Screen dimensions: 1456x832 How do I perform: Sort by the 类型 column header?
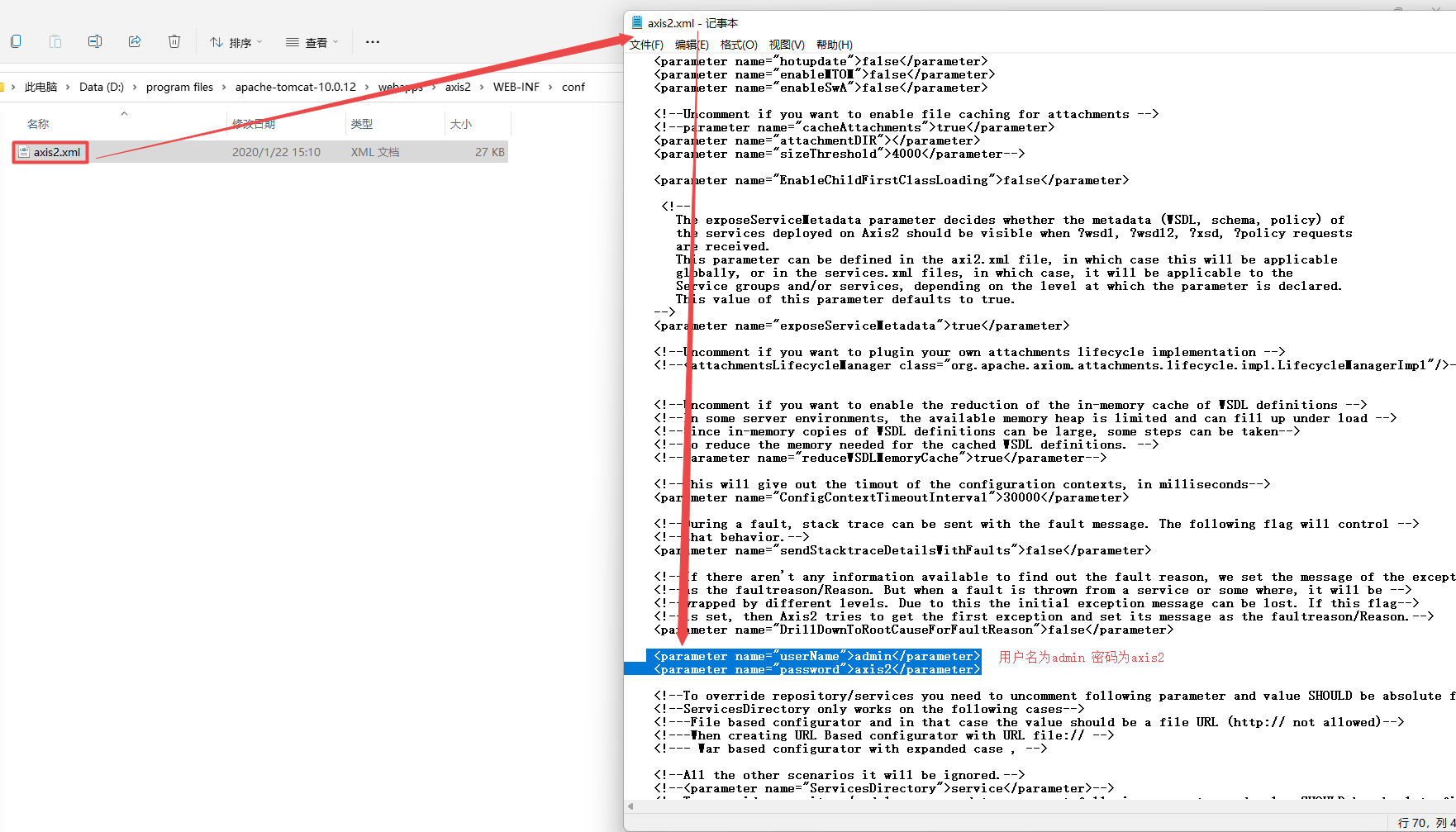tap(362, 124)
